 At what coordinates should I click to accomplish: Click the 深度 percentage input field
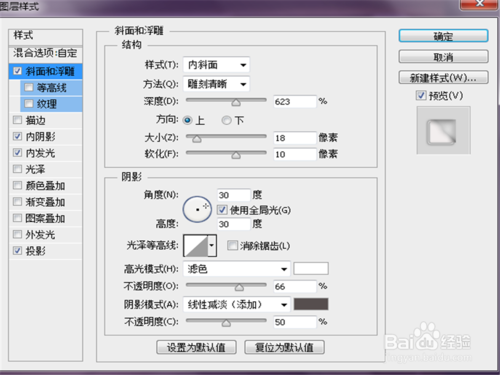tap(294, 101)
